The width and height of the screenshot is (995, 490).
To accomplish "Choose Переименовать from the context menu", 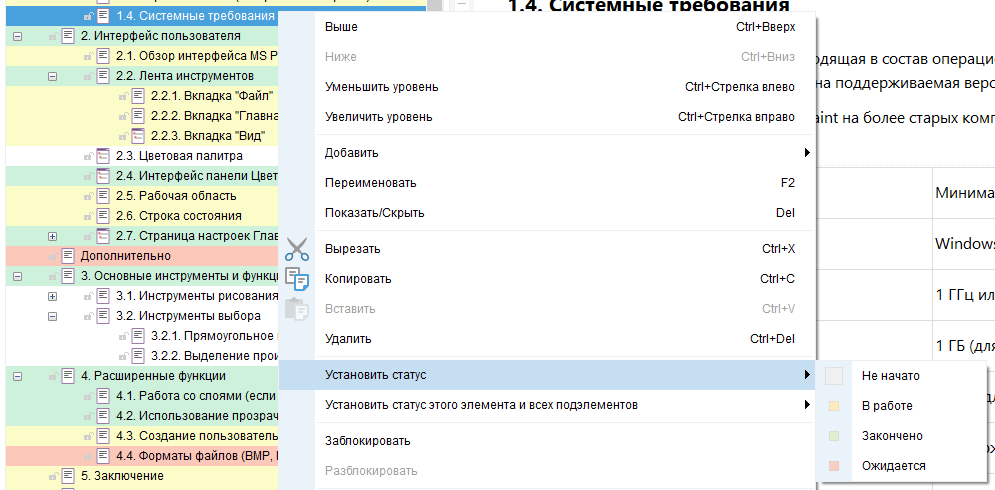I will [x=371, y=183].
